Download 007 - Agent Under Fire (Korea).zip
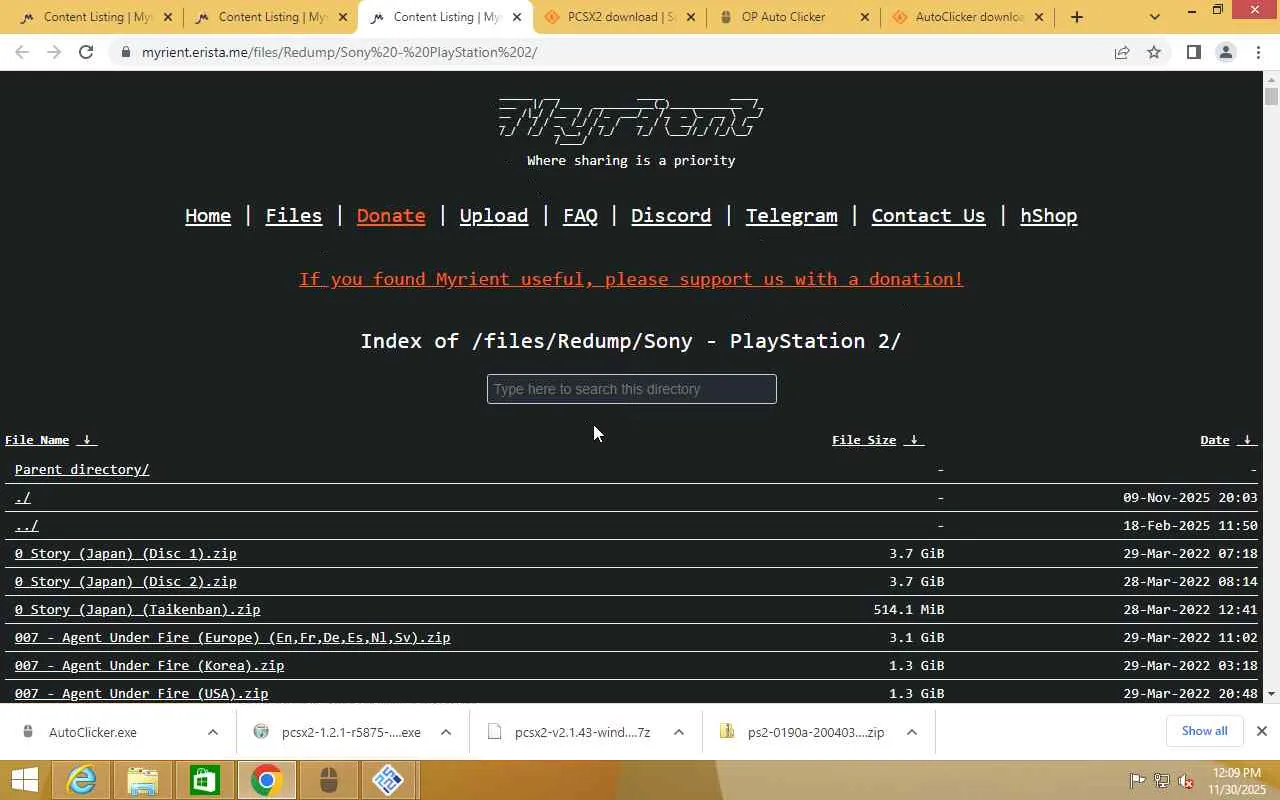Screen dimensions: 1280x800 click(x=150, y=665)
